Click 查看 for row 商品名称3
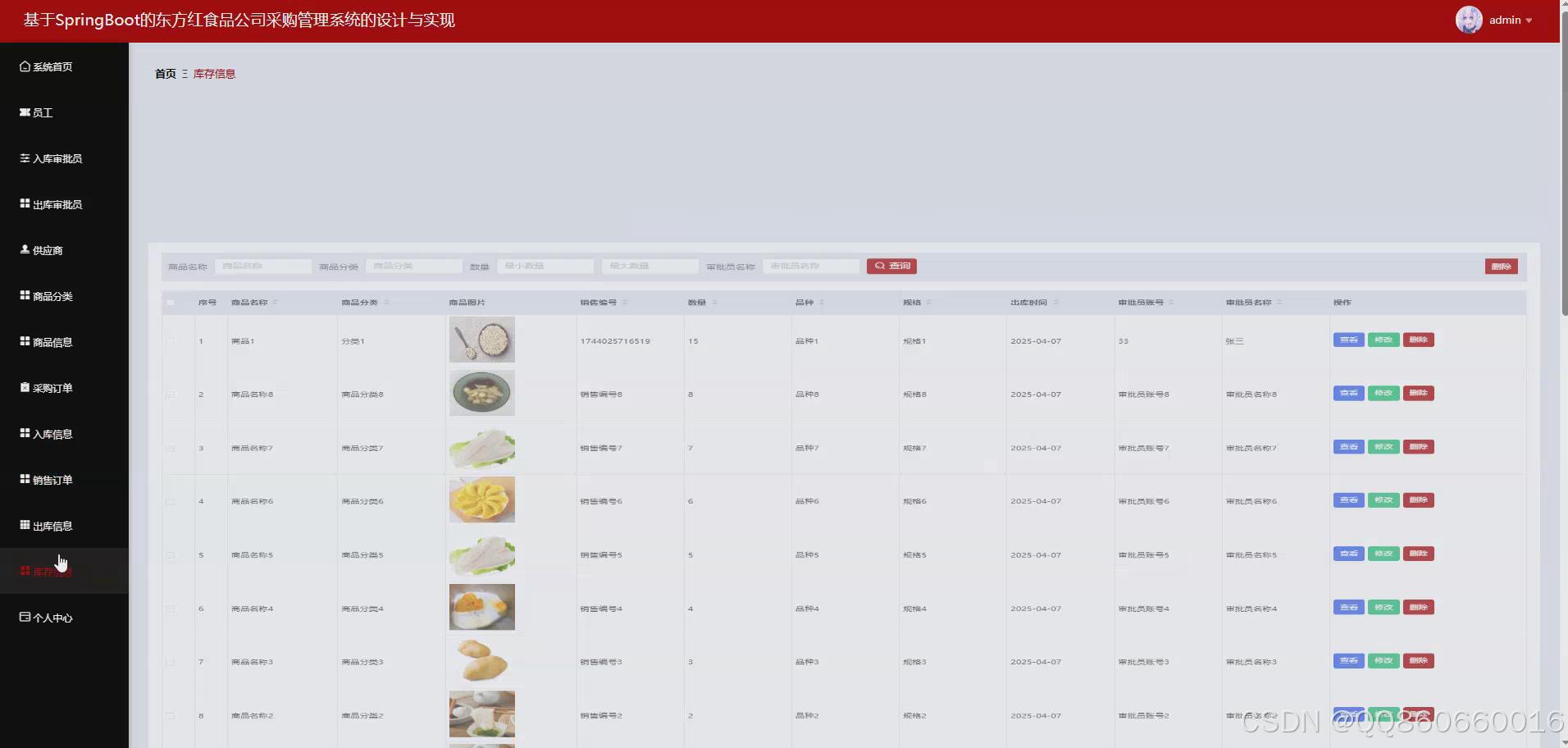The height and width of the screenshot is (748, 1568). [x=1348, y=661]
